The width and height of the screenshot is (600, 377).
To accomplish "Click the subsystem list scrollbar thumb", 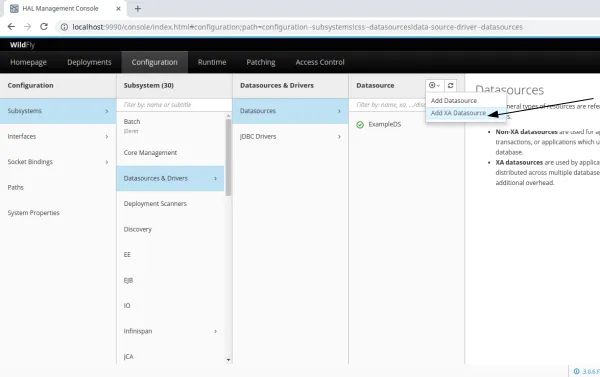I will [228, 157].
